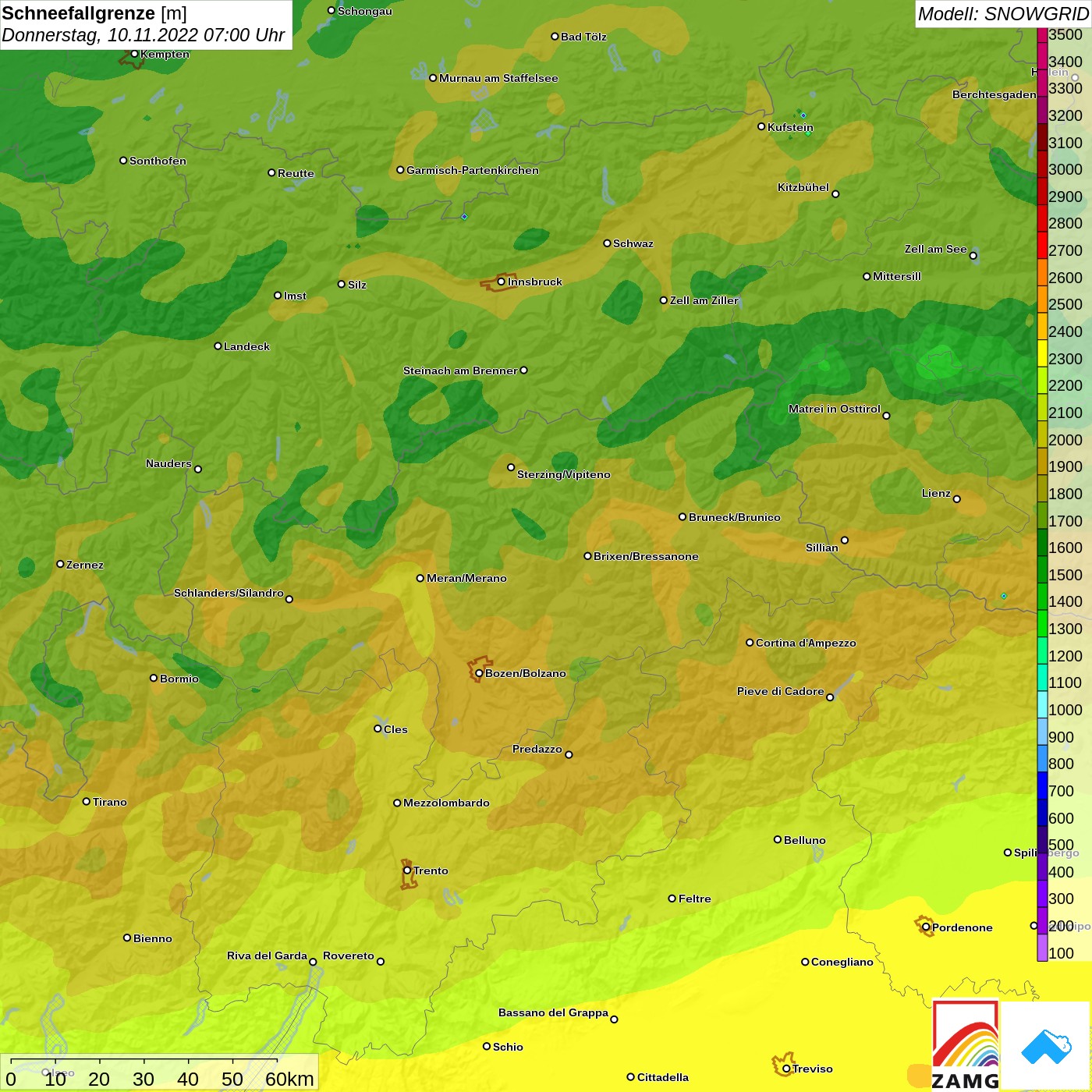Click the Reutte label

(296, 173)
